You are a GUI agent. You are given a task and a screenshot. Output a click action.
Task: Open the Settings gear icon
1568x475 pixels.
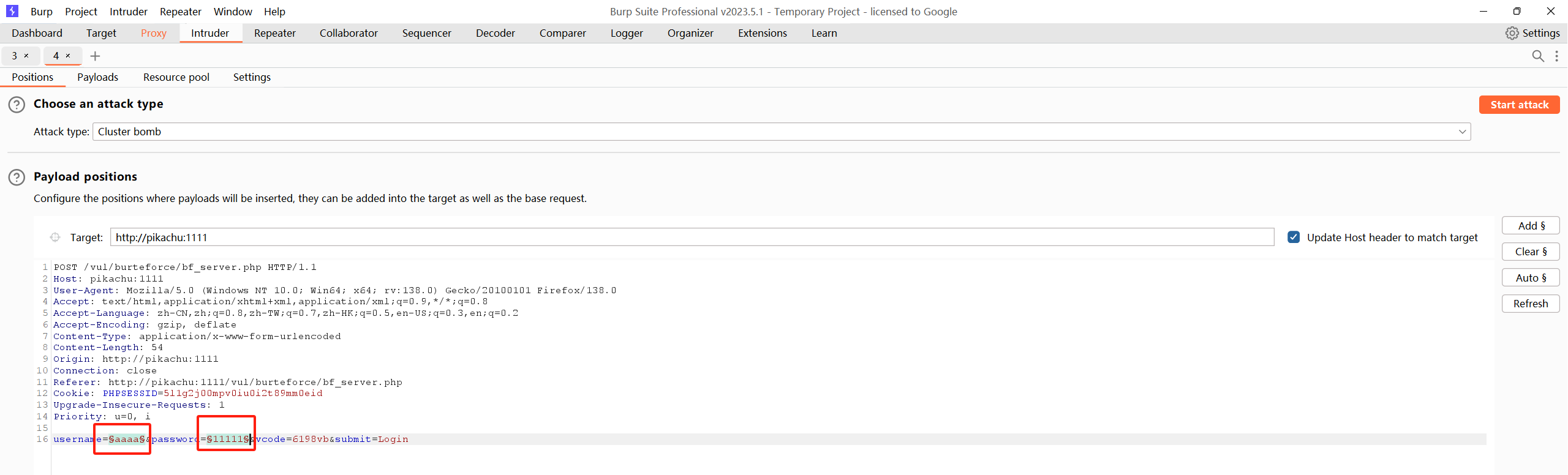point(1512,33)
